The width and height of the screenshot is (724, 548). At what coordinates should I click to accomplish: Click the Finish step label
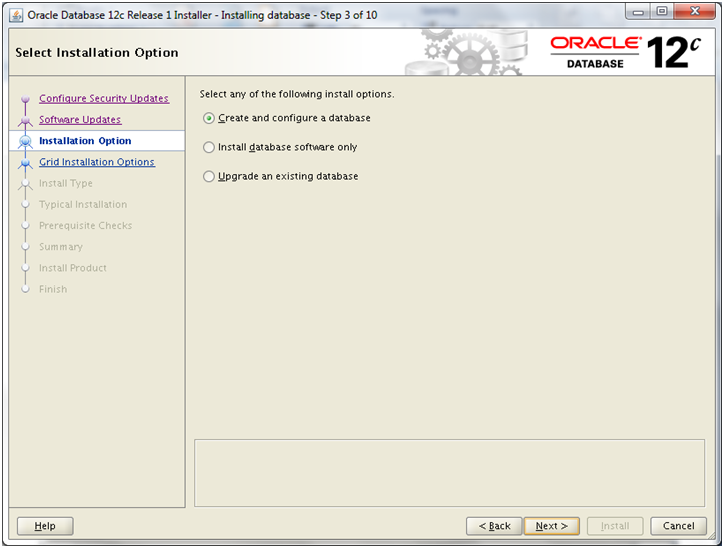pos(53,289)
